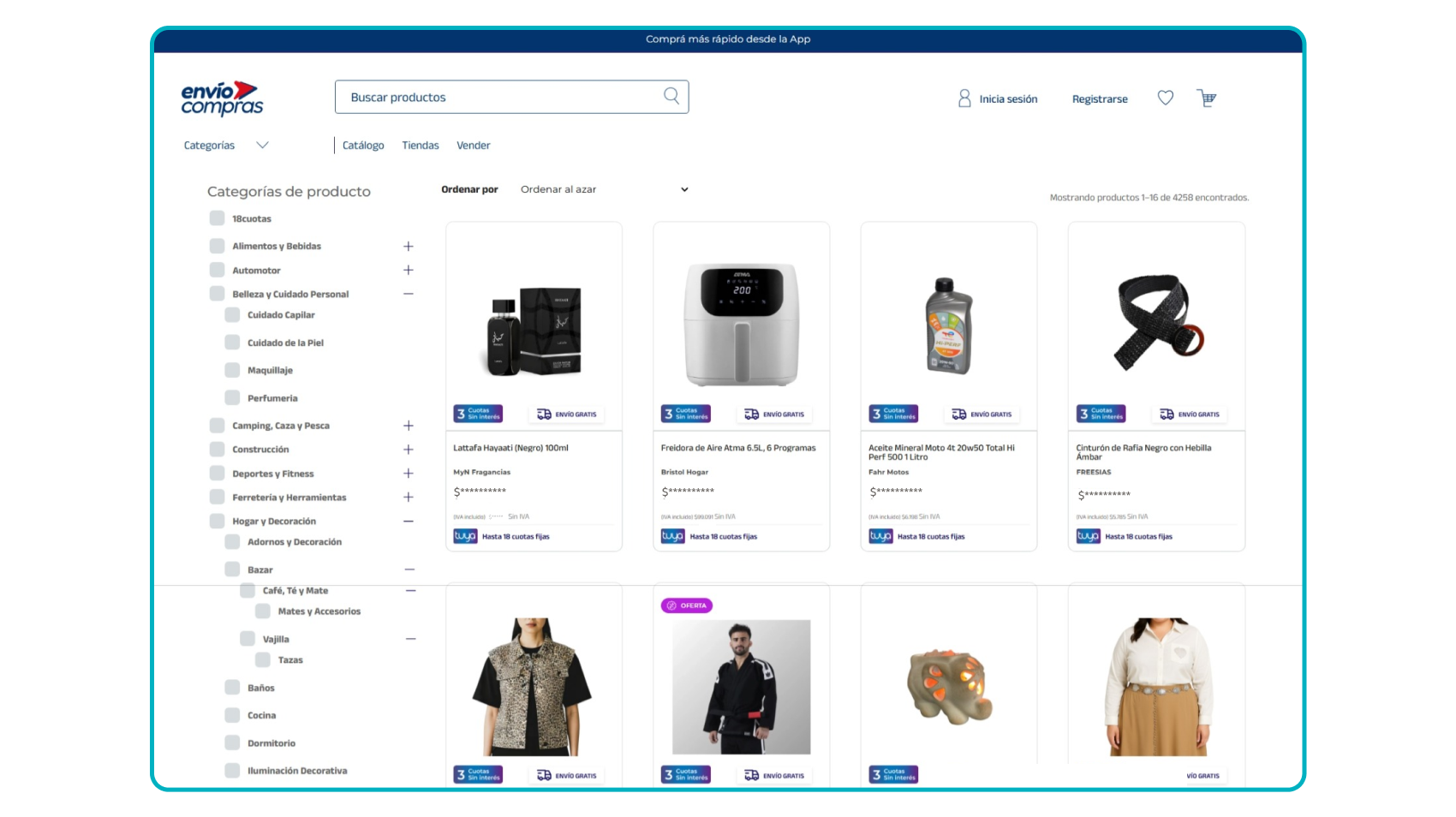The width and height of the screenshot is (1456, 817).
Task: Open Freidora de Aire Atma product title
Action: point(738,448)
